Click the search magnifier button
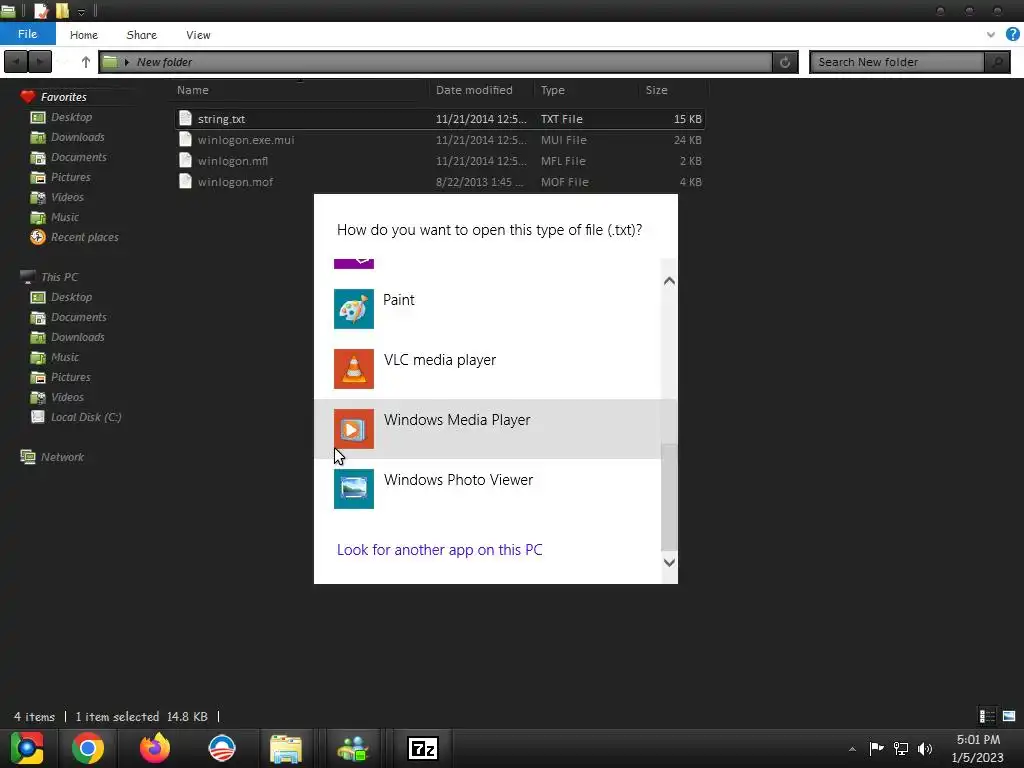This screenshot has width=1024, height=768. [x=997, y=62]
